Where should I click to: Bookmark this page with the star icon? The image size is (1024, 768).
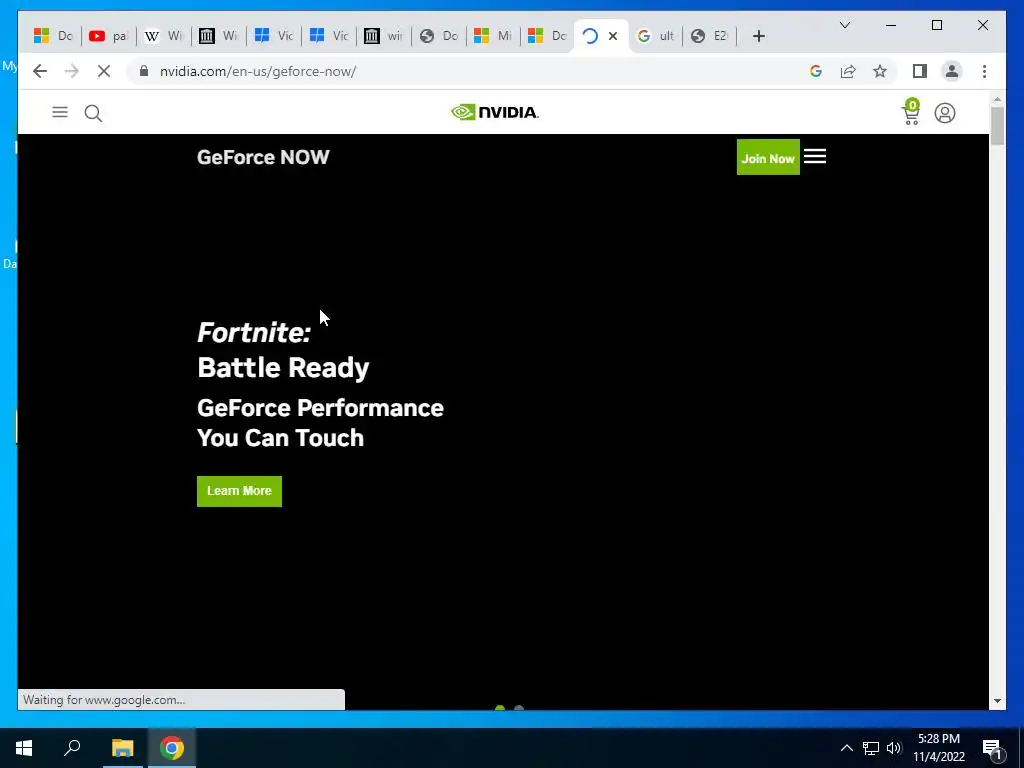[880, 71]
